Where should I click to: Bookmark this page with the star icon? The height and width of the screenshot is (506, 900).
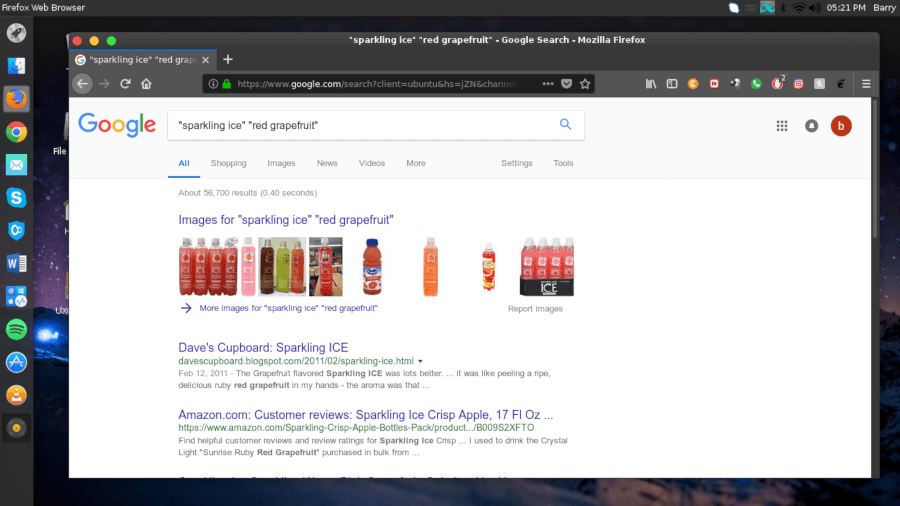[x=585, y=84]
